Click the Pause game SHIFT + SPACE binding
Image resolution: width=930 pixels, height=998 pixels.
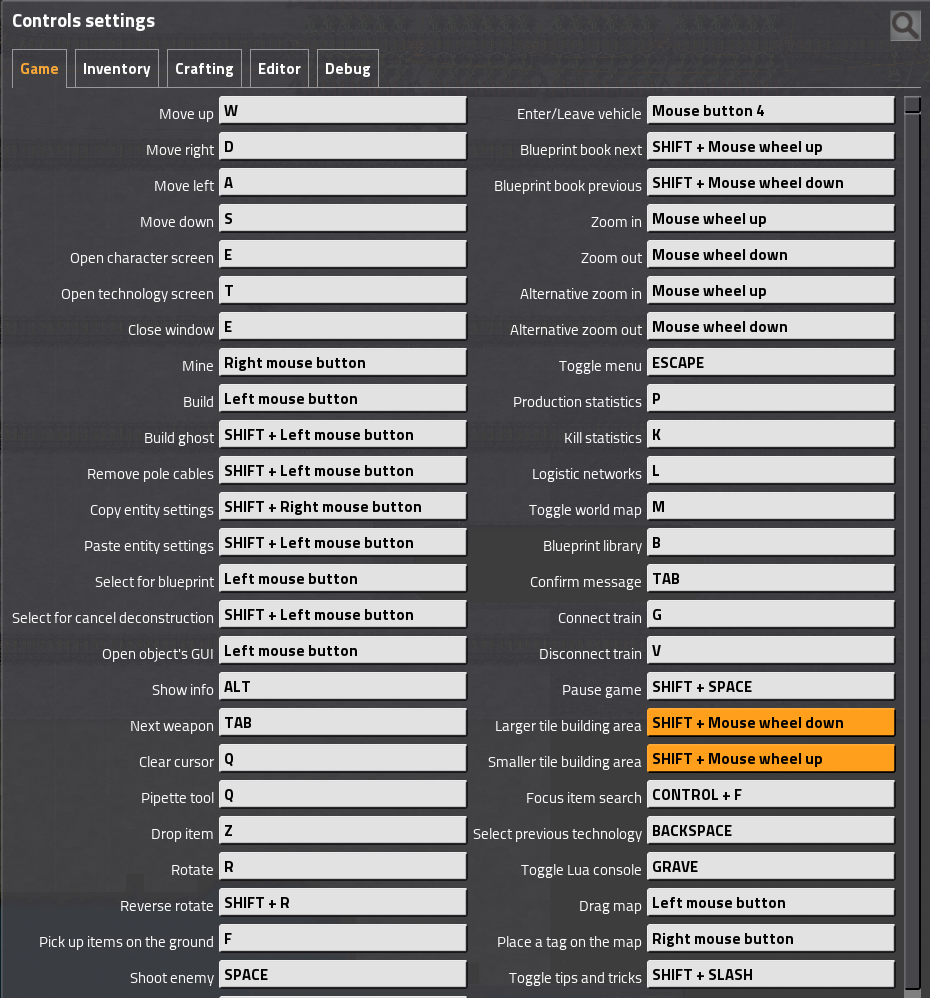(x=770, y=687)
